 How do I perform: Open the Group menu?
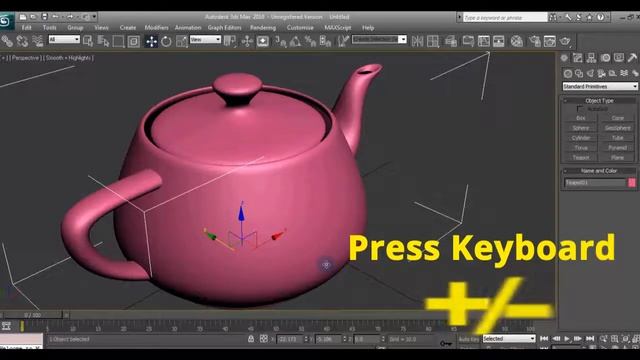[x=75, y=28]
